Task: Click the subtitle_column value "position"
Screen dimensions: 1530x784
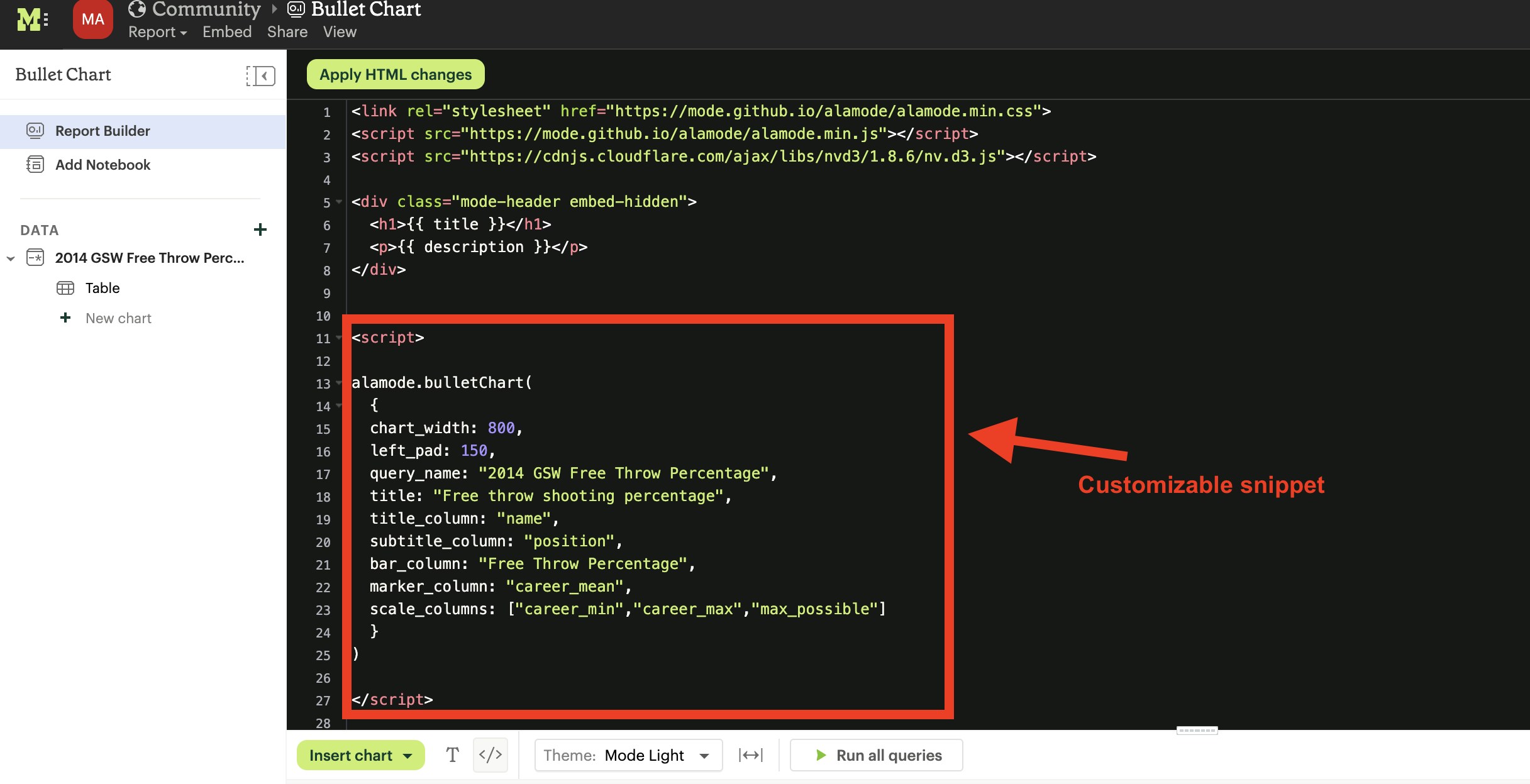Action: pos(569,541)
